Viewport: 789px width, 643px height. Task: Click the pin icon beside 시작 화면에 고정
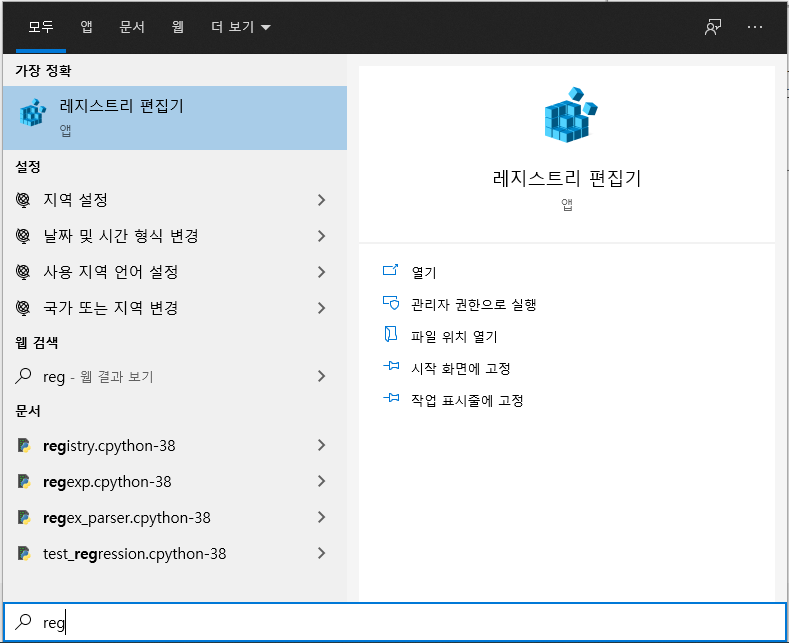[x=391, y=366]
